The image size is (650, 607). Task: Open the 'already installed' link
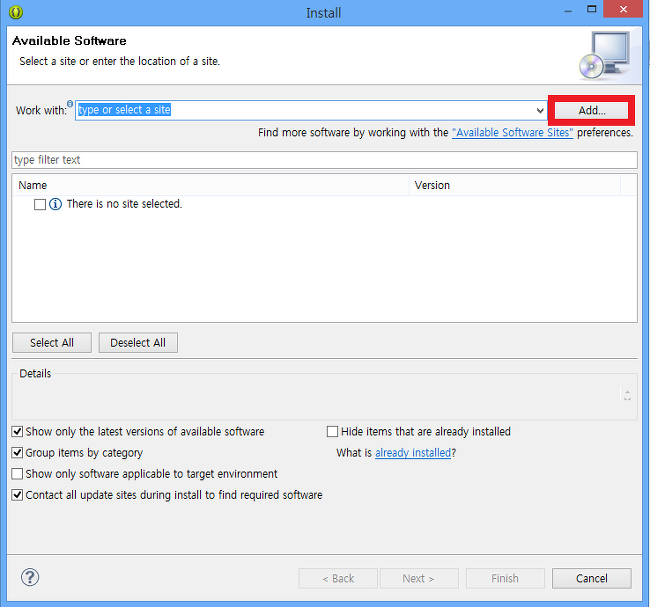(413, 453)
